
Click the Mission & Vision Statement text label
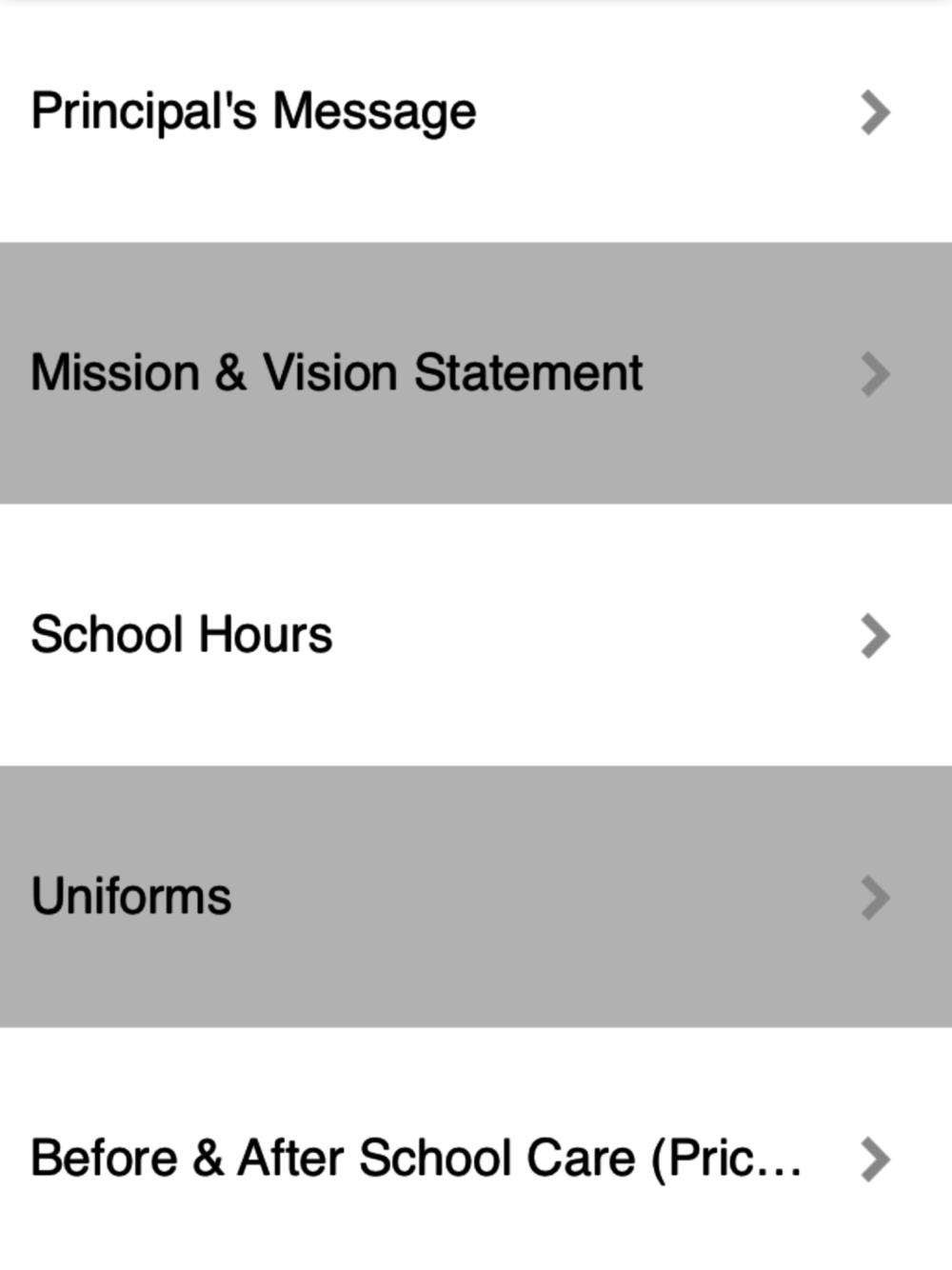[337, 372]
